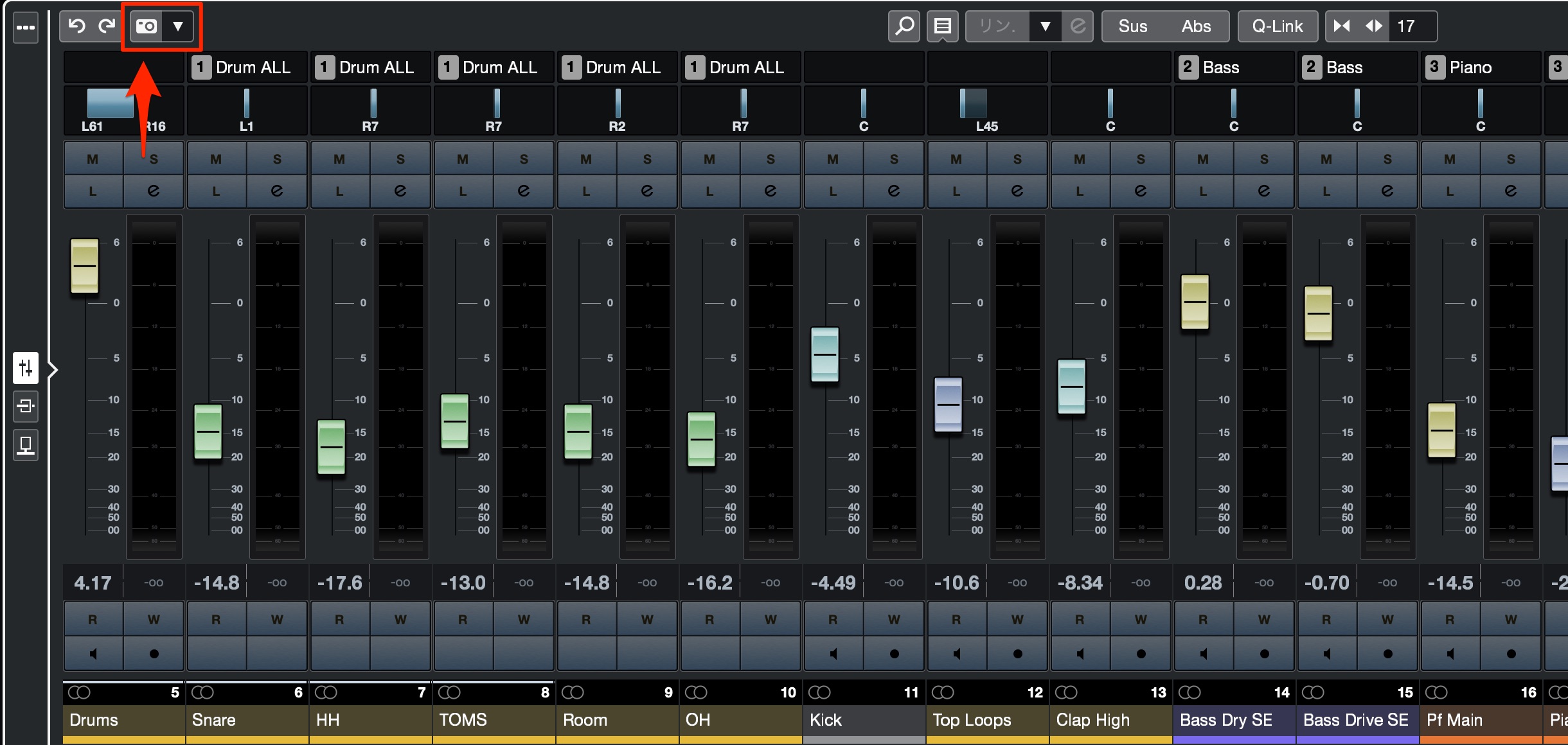
Task: Enable record on Top Loops channel
Action: tap(1017, 654)
